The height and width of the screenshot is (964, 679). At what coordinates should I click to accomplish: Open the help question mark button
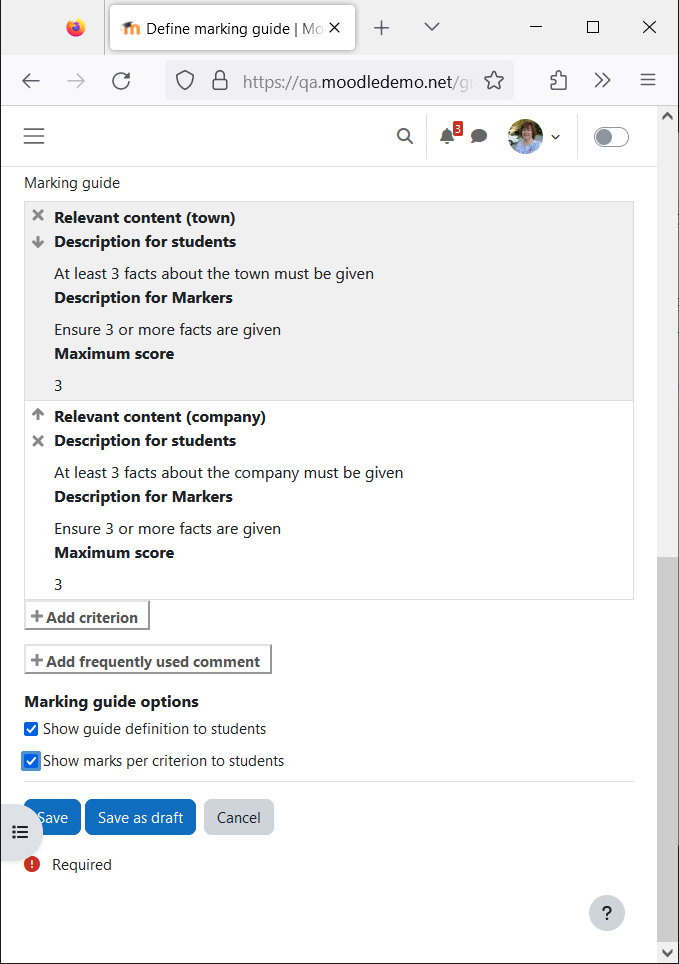606,913
